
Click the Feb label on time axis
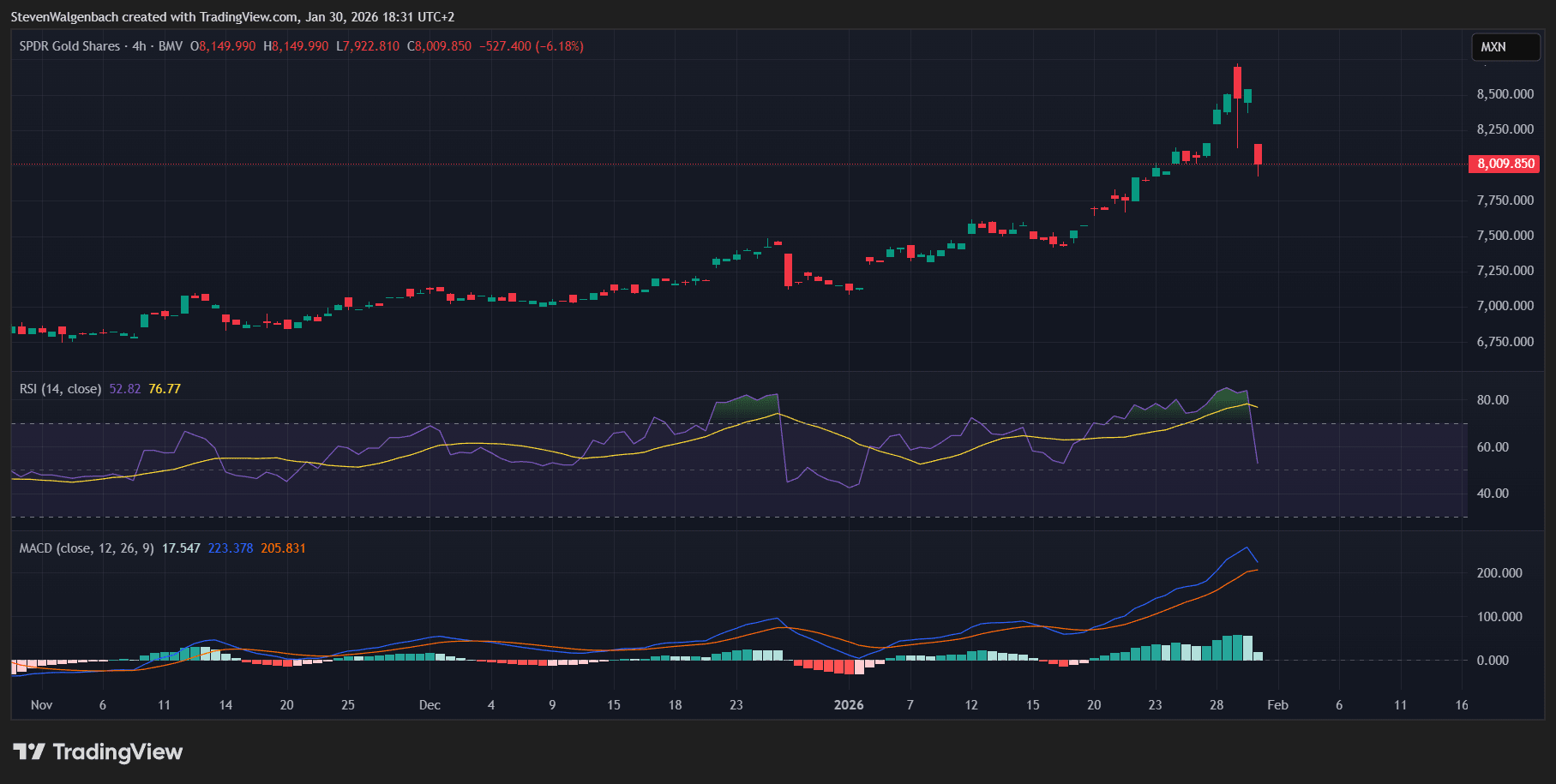pyautogui.click(x=1277, y=705)
